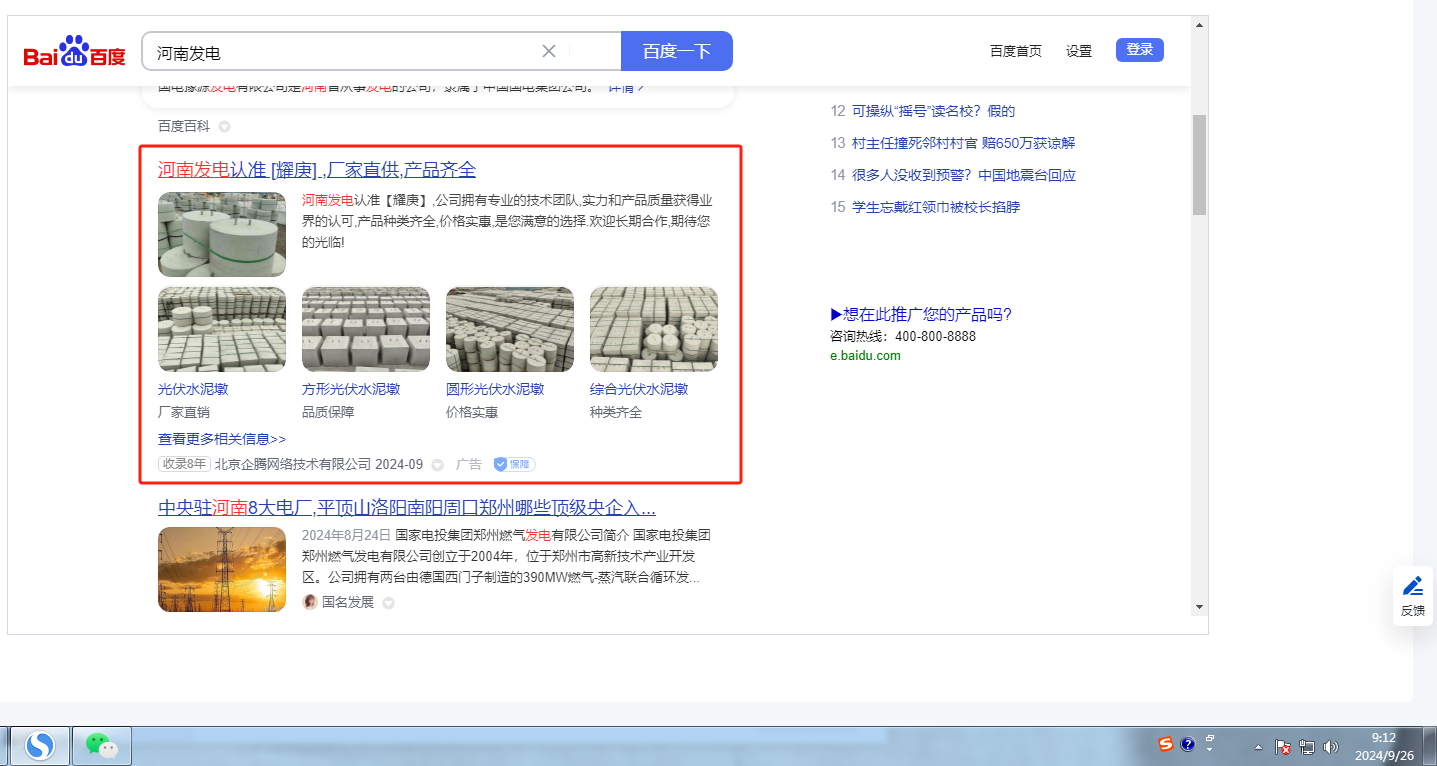This screenshot has height=766, width=1437.
Task: Expand the dropdown arrow beside 百度百科
Action: [224, 126]
